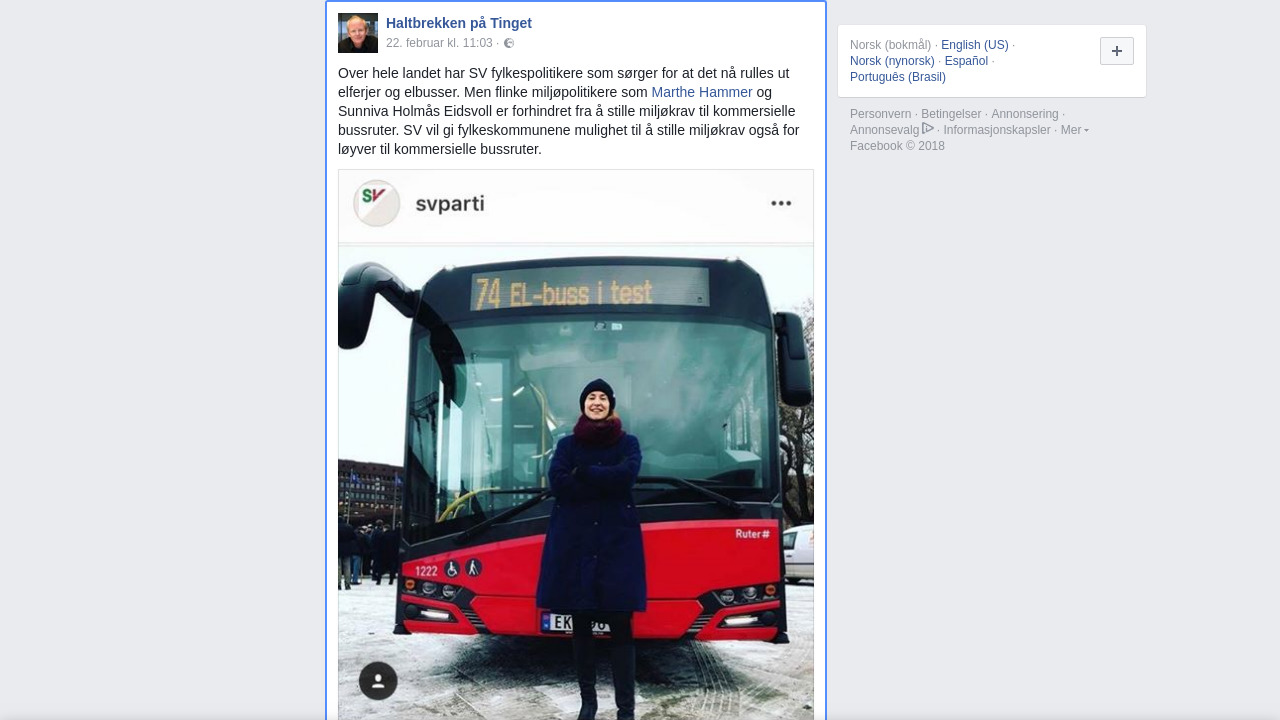1280x720 pixels.
Task: Open the tagged Marthe Hammer profile link
Action: [702, 92]
